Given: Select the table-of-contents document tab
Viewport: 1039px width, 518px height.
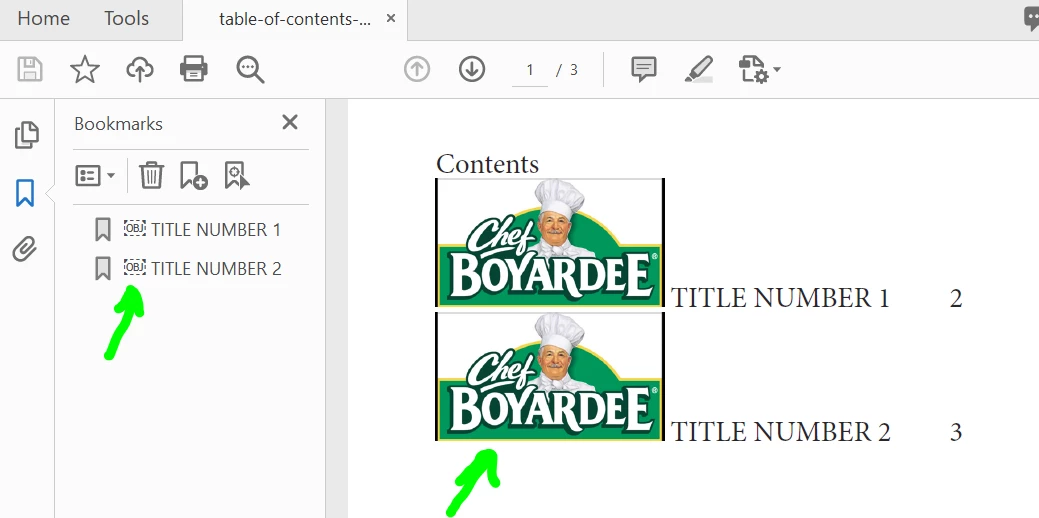Looking at the screenshot, I should click(x=295, y=19).
